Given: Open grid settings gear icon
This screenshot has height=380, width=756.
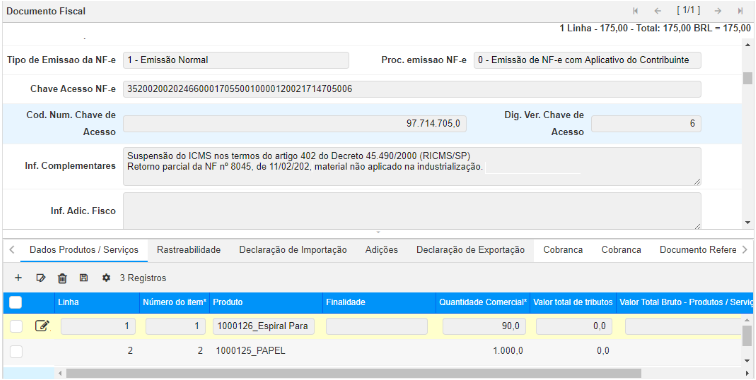Looking at the screenshot, I should [x=106, y=278].
